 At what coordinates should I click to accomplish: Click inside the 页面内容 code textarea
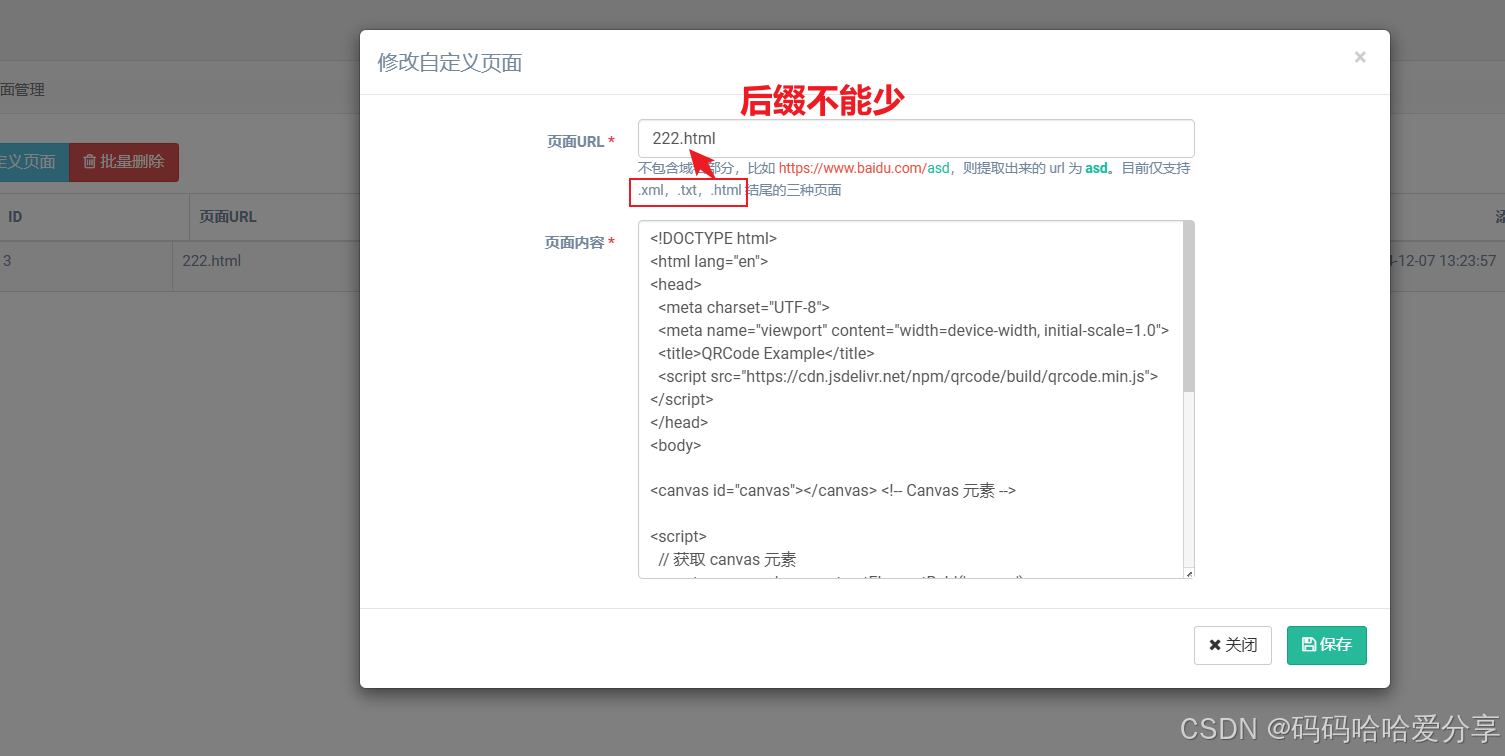click(910, 399)
